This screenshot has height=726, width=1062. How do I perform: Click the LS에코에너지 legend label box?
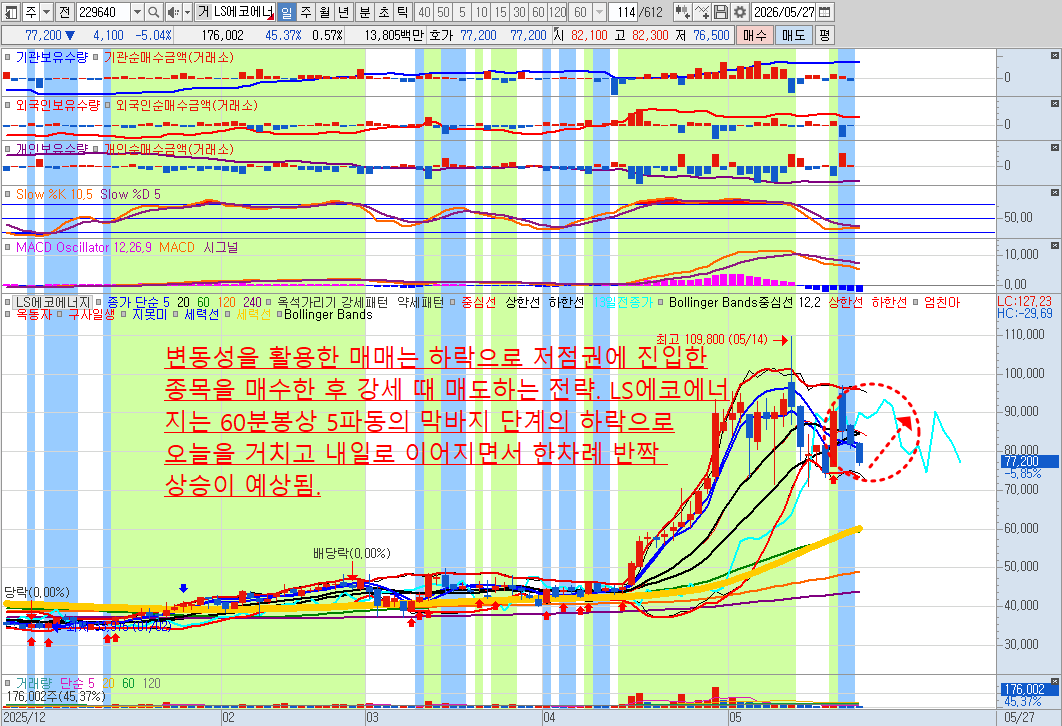coord(53,303)
